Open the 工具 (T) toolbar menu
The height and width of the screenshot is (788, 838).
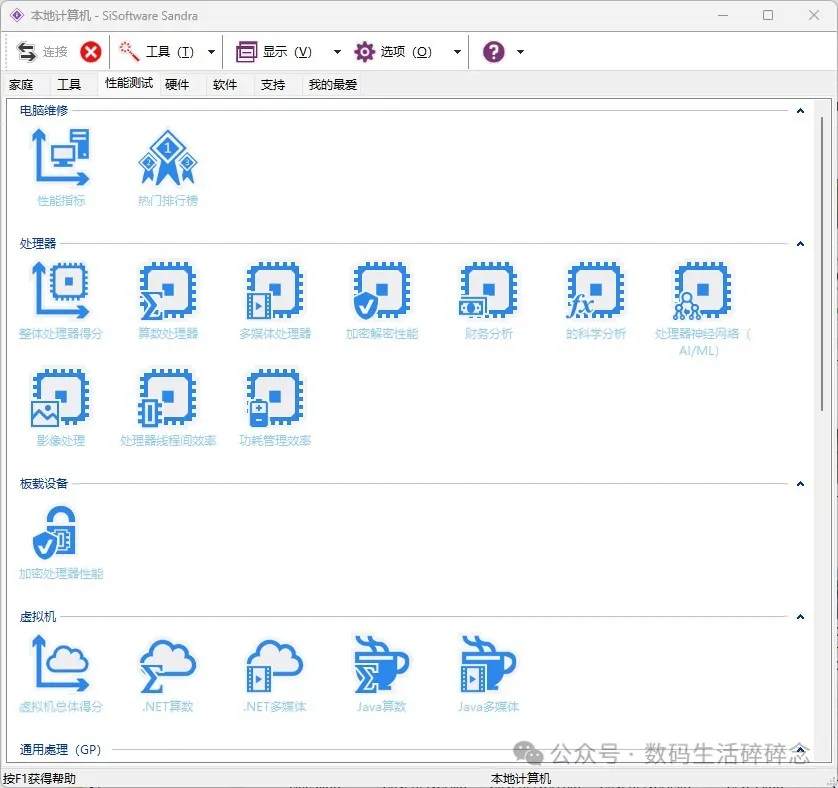point(157,52)
